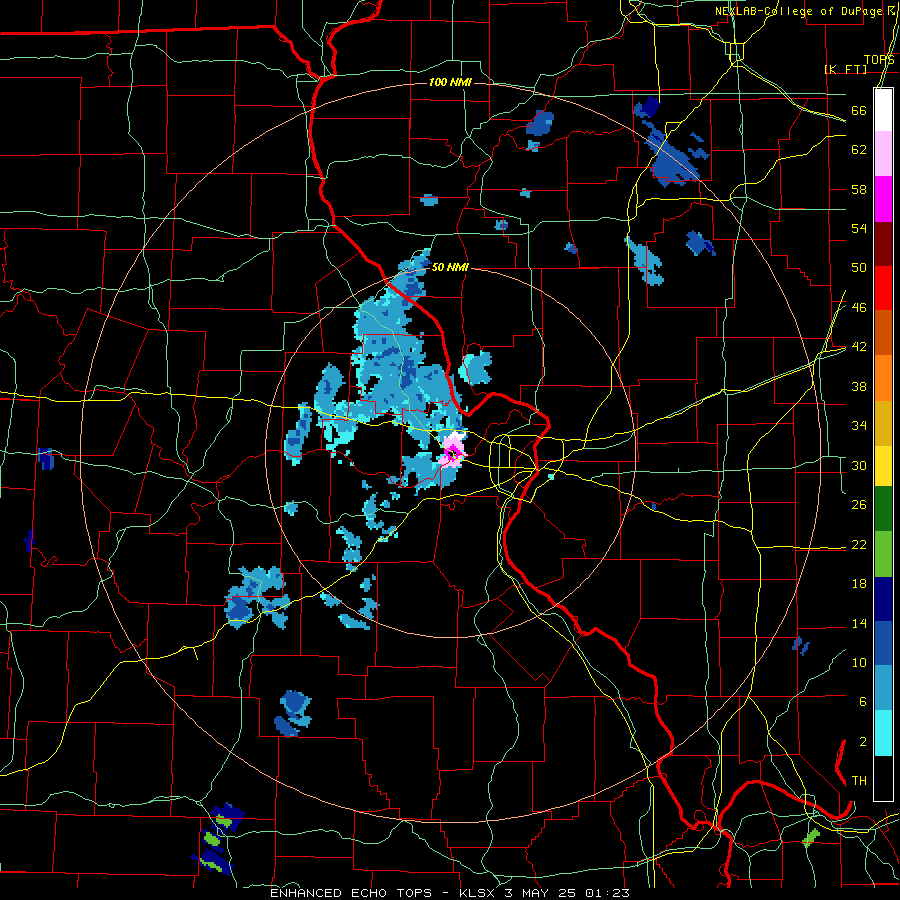The width and height of the screenshot is (900, 900).
Task: Click the legend value 54
Action: (x=859, y=228)
